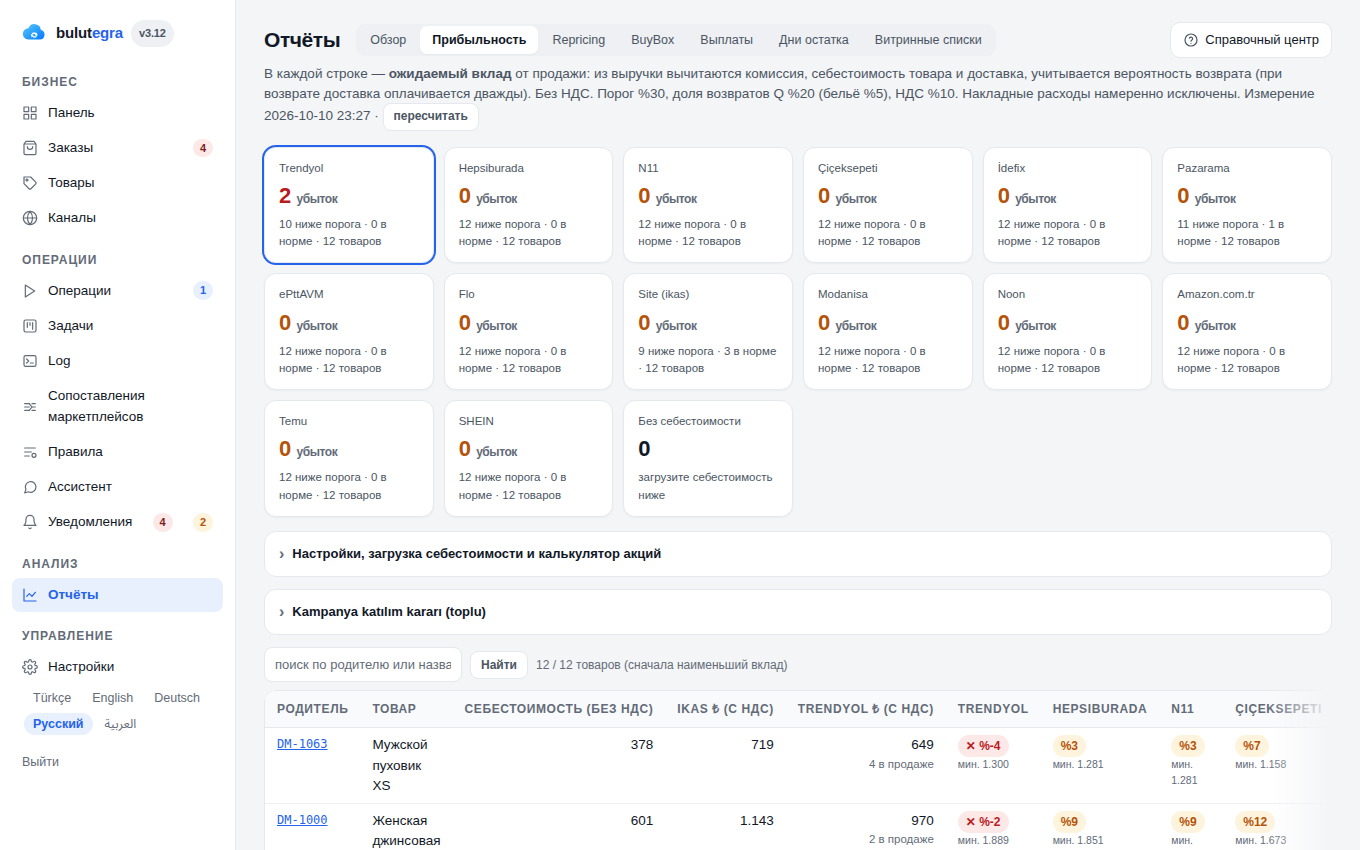Click the Уведомления bell icon

30,522
